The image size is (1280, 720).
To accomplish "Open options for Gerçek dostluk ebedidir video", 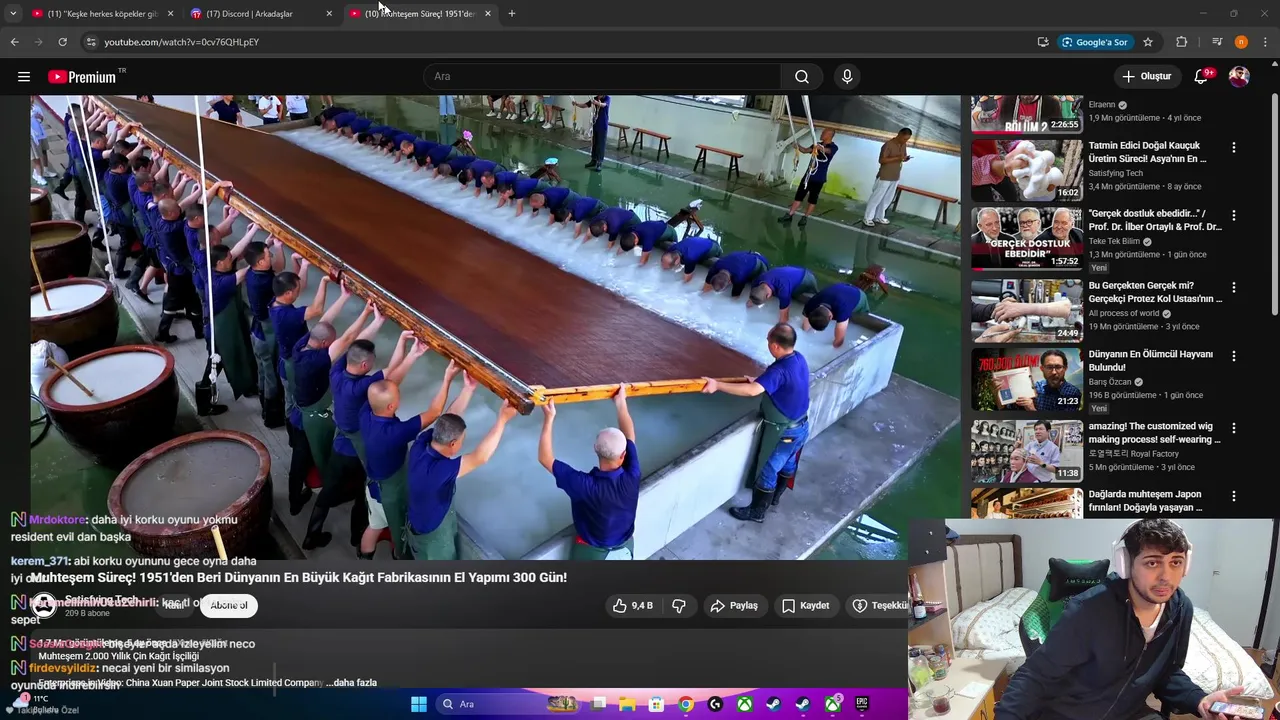I will (1233, 216).
